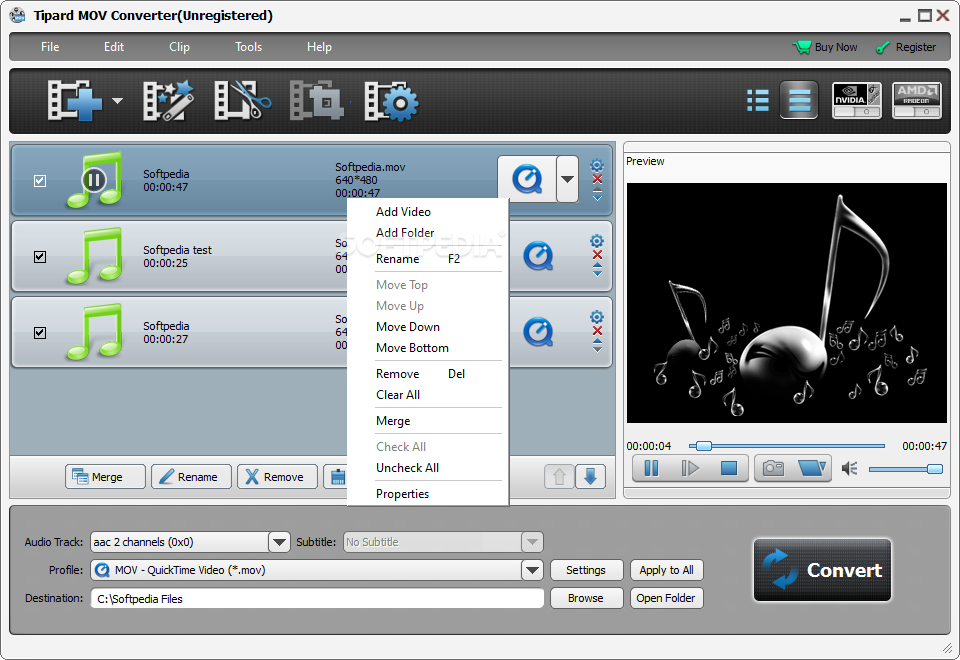Choose Merge in the context menu
Viewport: 960px width, 660px height.
click(428, 421)
